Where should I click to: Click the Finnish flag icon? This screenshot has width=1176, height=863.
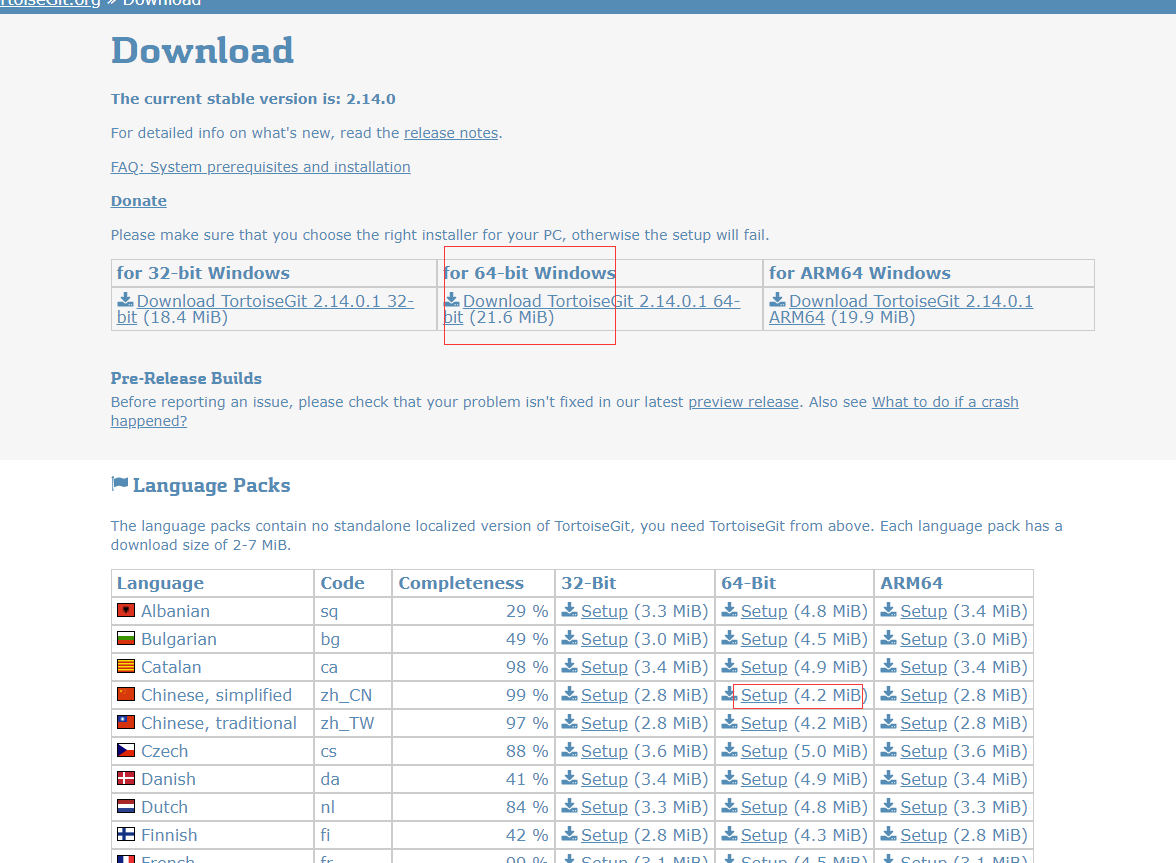pyautogui.click(x=126, y=835)
